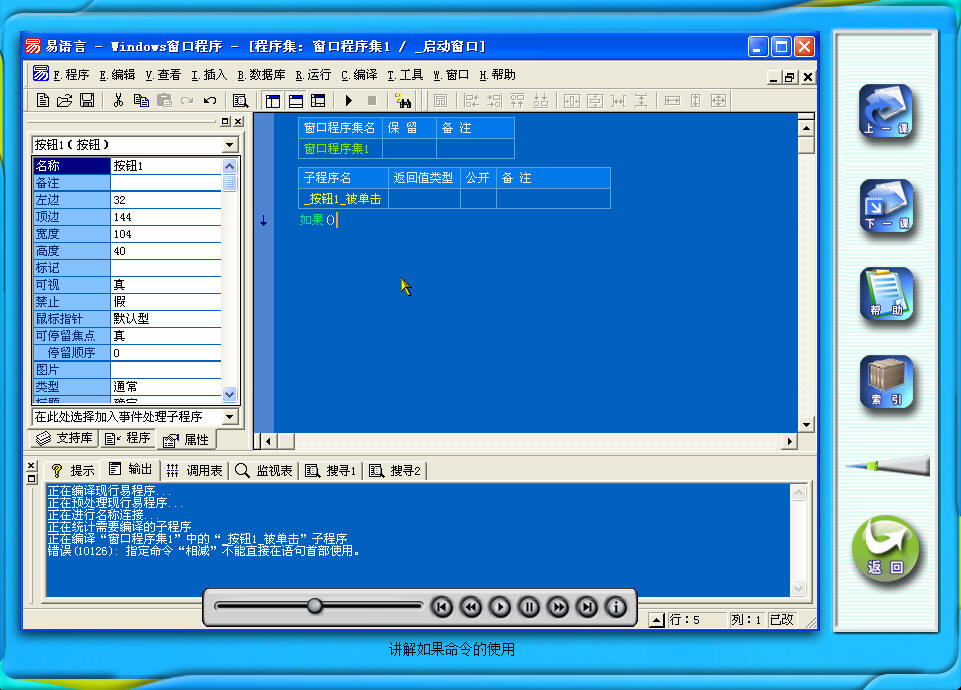The image size is (961, 690).
Task: Close the property panel with its X
Action: pyautogui.click(x=238, y=122)
